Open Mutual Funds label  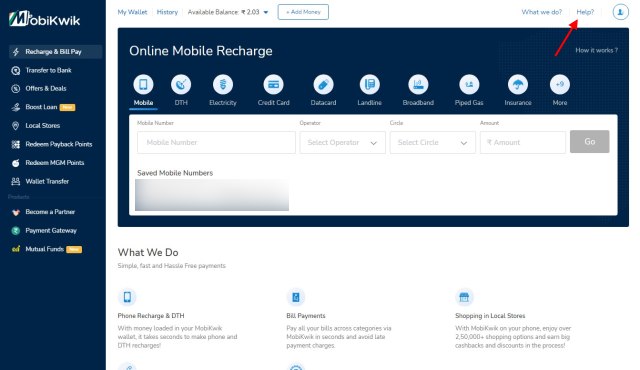click(x=44, y=249)
